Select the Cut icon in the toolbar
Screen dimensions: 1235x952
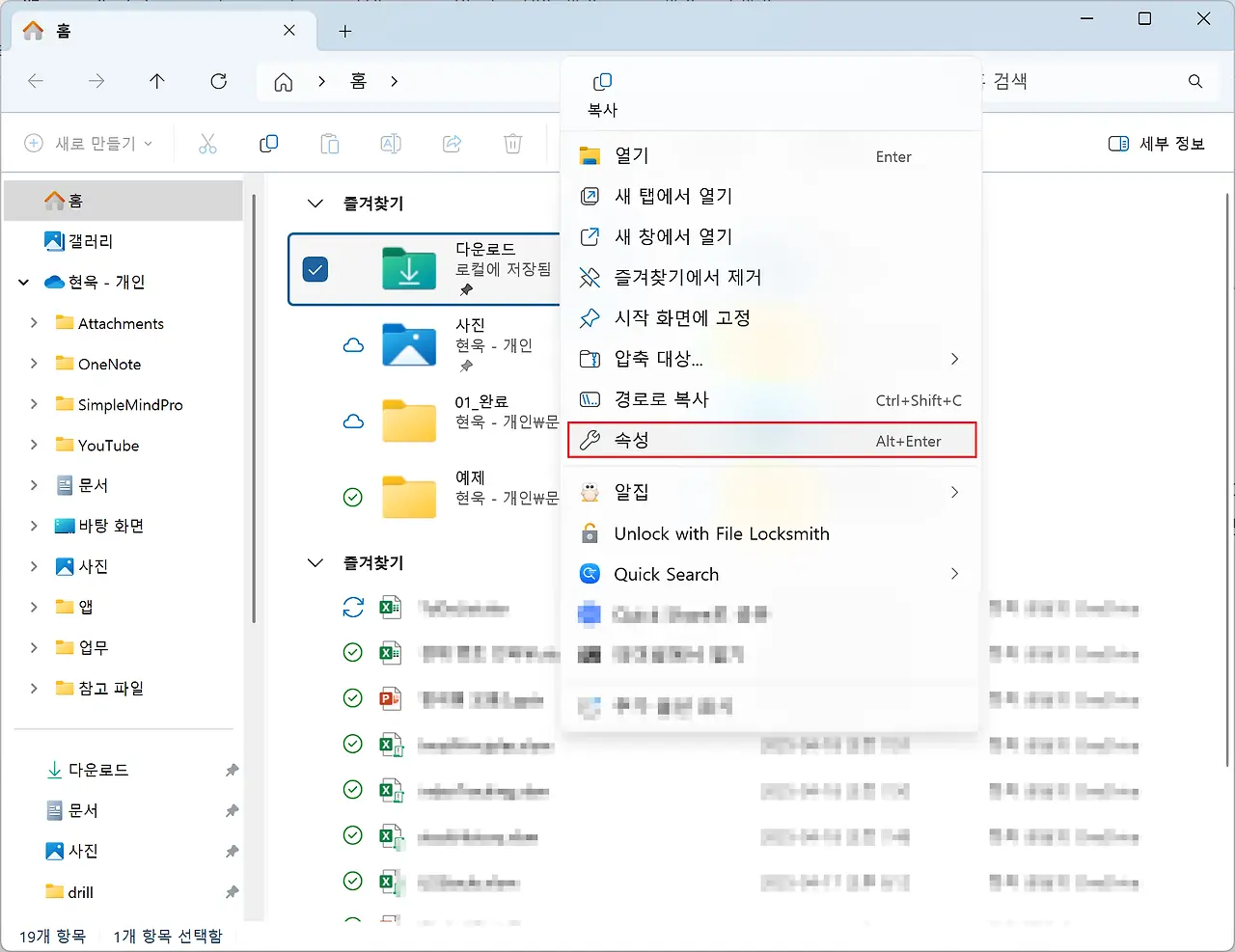tap(207, 143)
